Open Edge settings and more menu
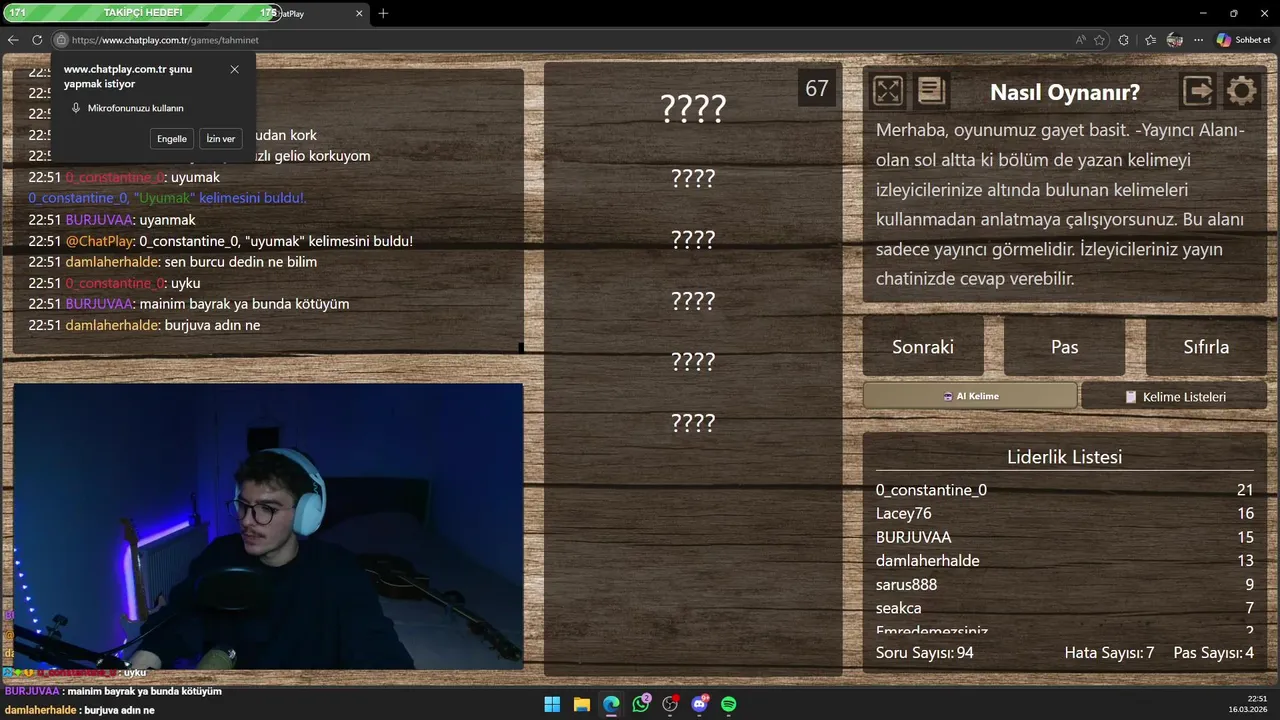 click(1198, 40)
